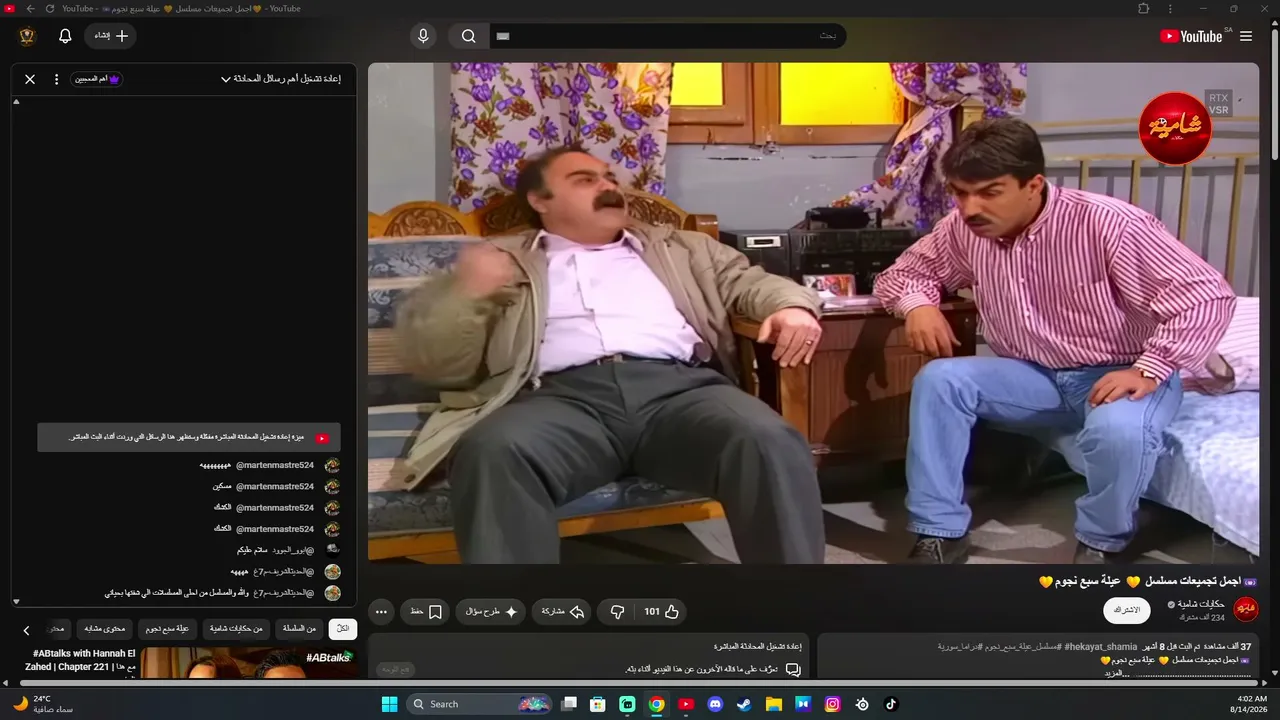Select the من السلسلة filter chip
The height and width of the screenshot is (720, 1280).
point(299,629)
